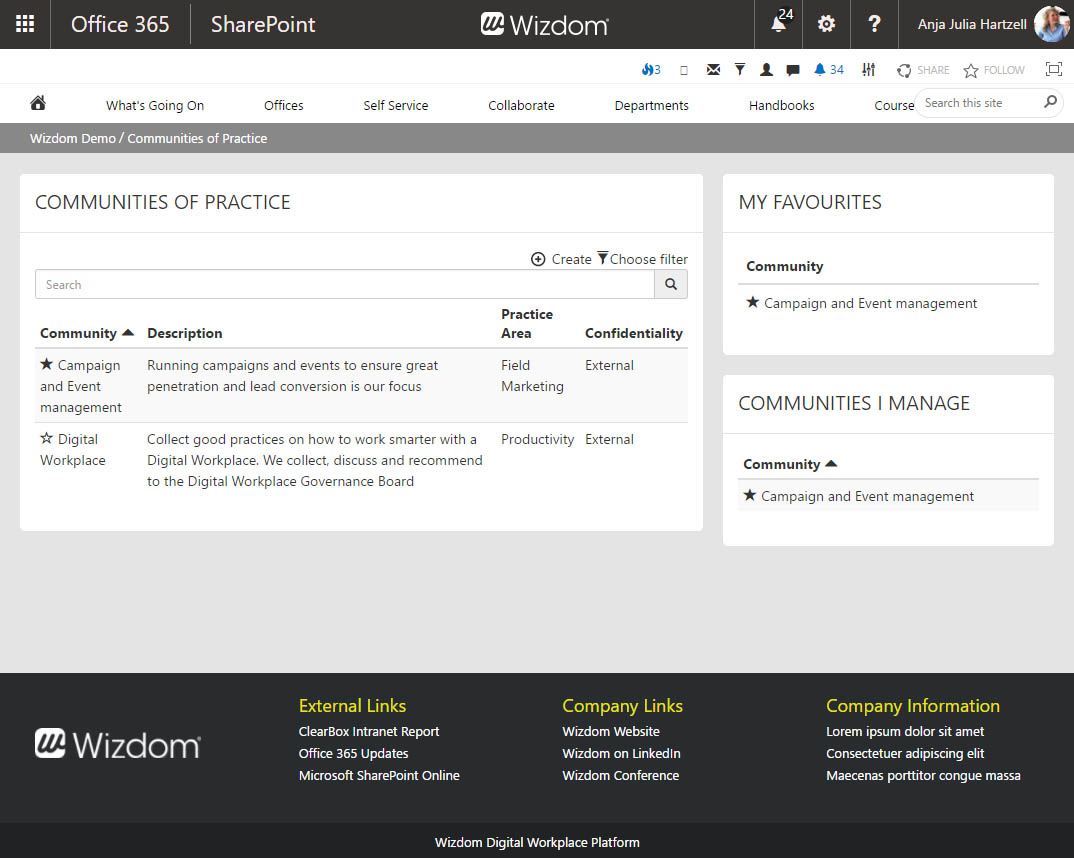Screen dimensions: 1074x858
Task: Open the Departments navigation item
Action: pyautogui.click(x=651, y=105)
